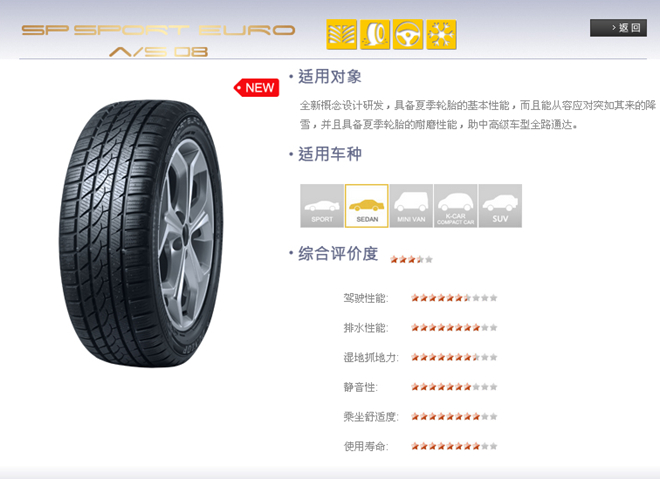The height and width of the screenshot is (479, 660).
Task: Select the SPORT vehicle type icon
Action: [322, 206]
